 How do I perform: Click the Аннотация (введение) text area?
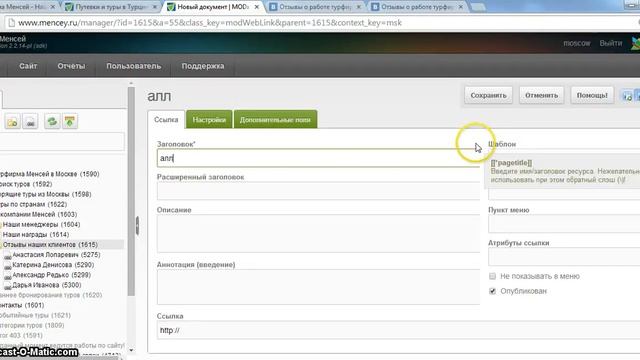(318, 287)
